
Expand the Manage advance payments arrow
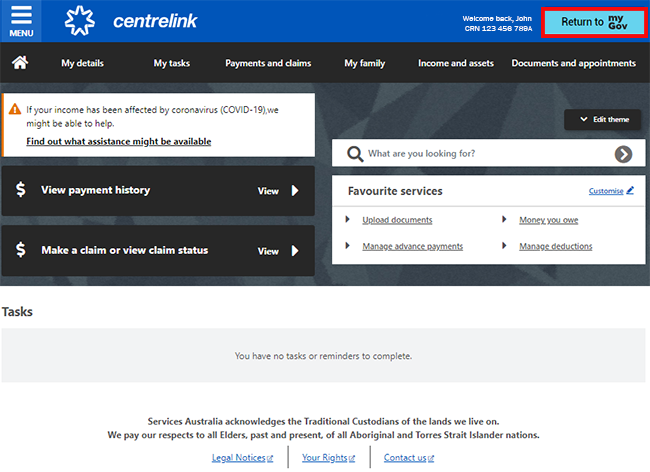[348, 246]
